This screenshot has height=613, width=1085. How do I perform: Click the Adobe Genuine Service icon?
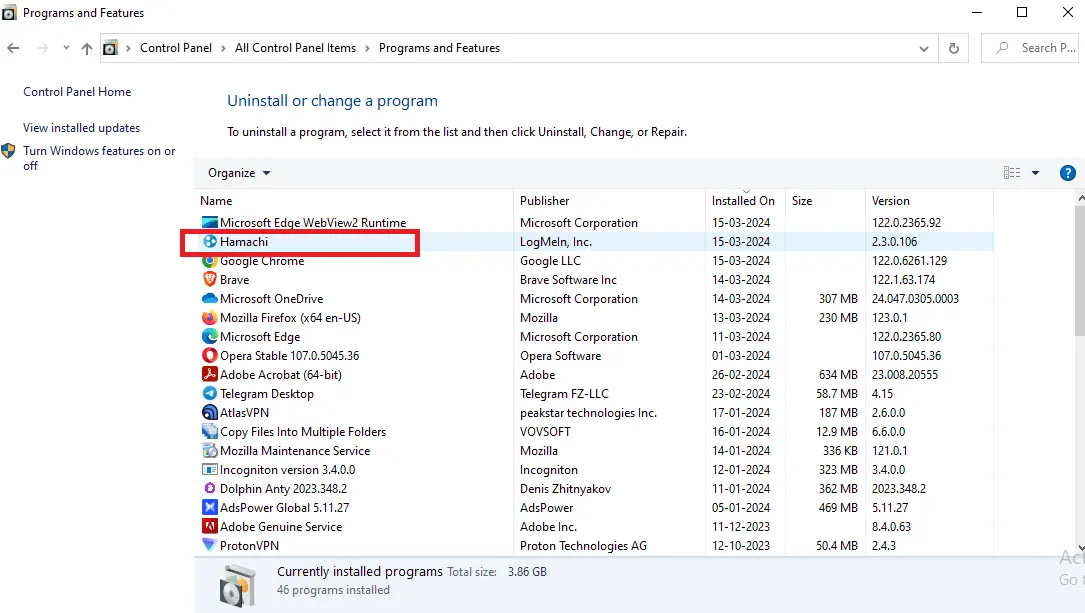coord(209,527)
